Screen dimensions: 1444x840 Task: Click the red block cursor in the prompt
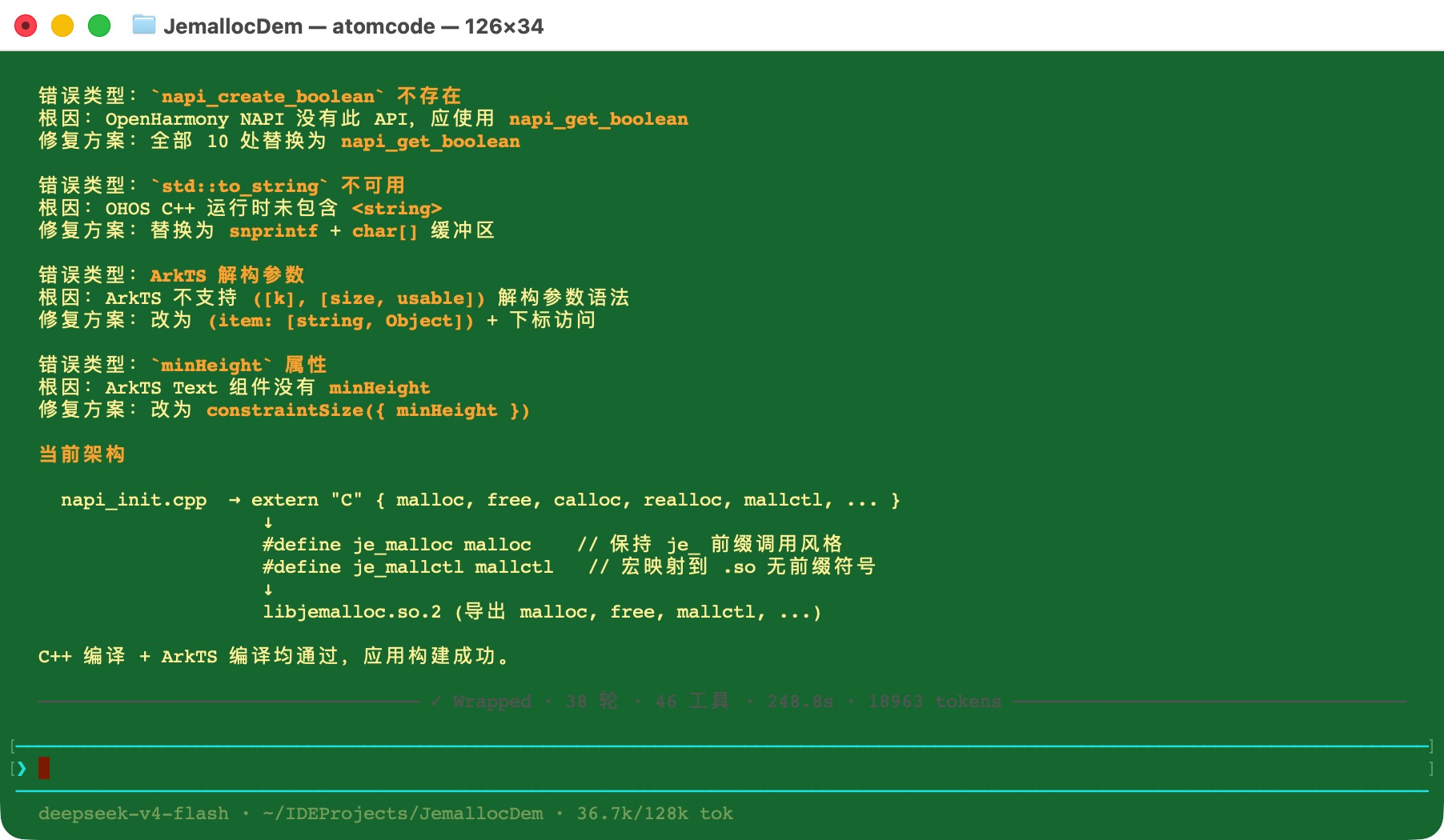44,768
